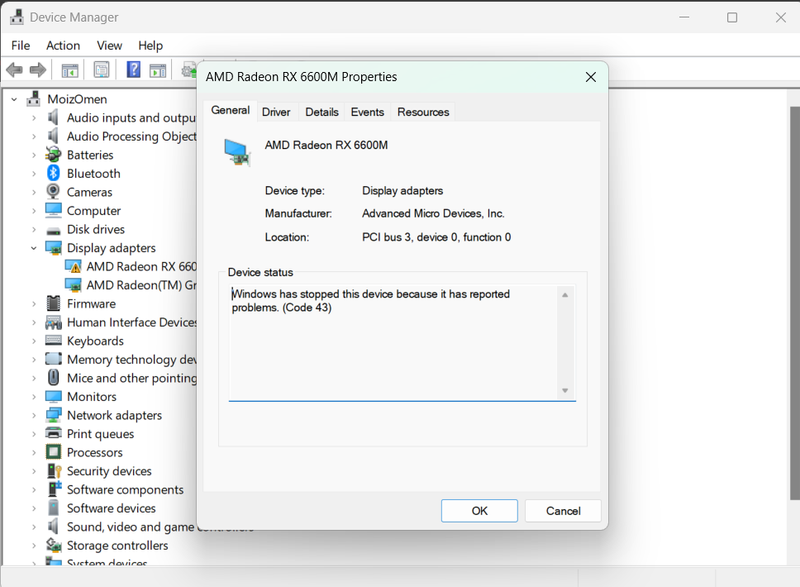Click the Mice and other pointing devices icon

click(53, 378)
